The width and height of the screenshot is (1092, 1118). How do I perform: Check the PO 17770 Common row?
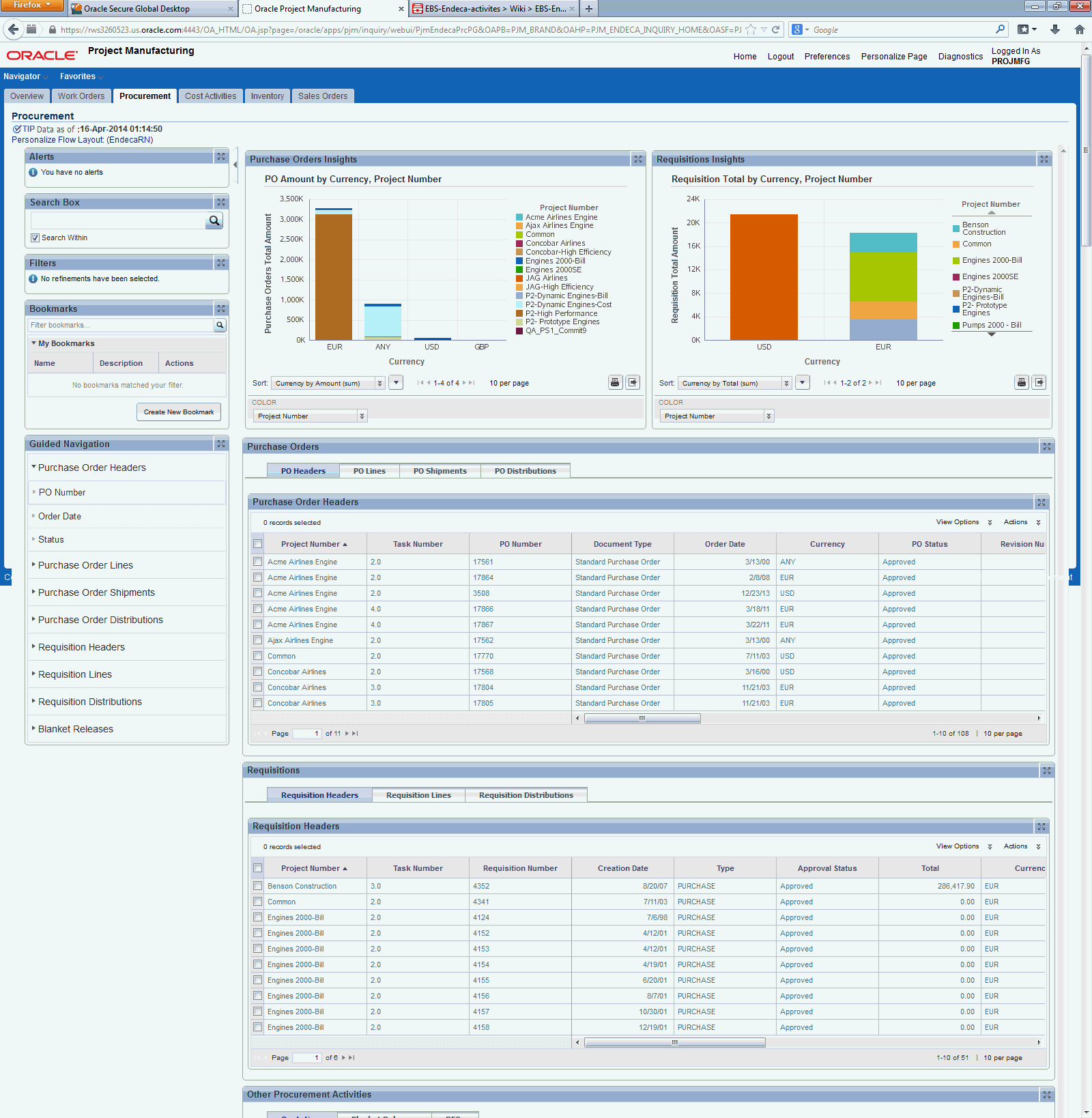click(x=257, y=656)
